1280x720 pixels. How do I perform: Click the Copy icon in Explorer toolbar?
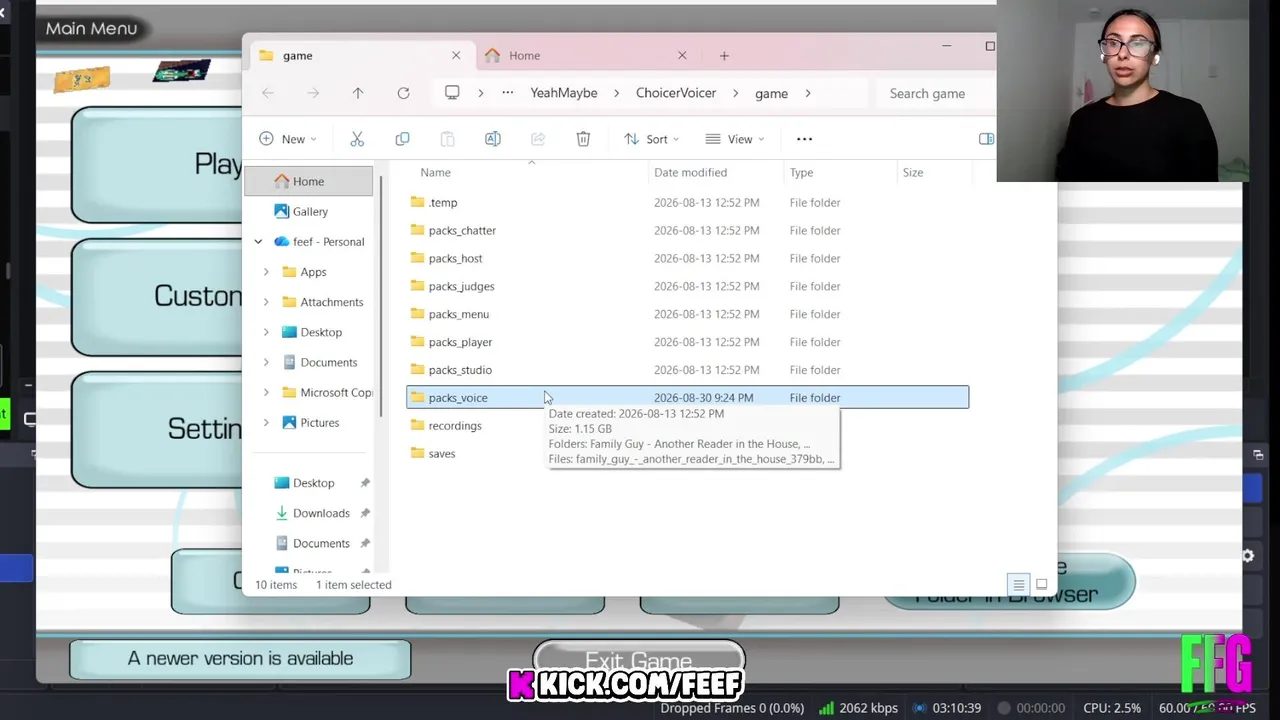coord(402,139)
